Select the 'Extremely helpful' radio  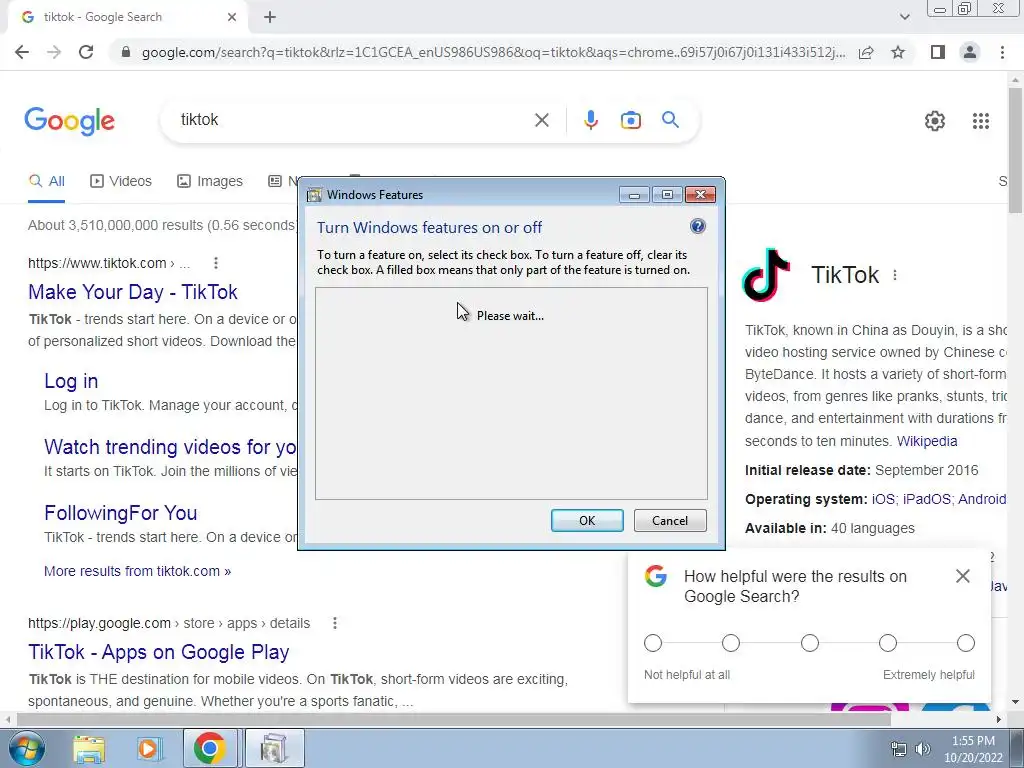[966, 643]
